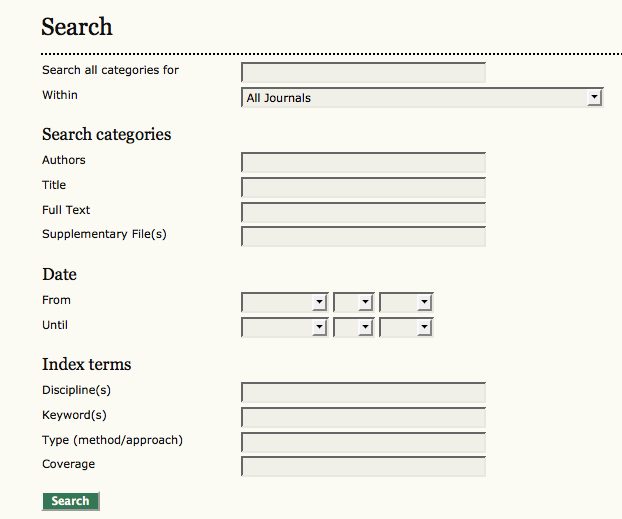
Task: Open the last From date dropdown
Action: tap(405, 302)
